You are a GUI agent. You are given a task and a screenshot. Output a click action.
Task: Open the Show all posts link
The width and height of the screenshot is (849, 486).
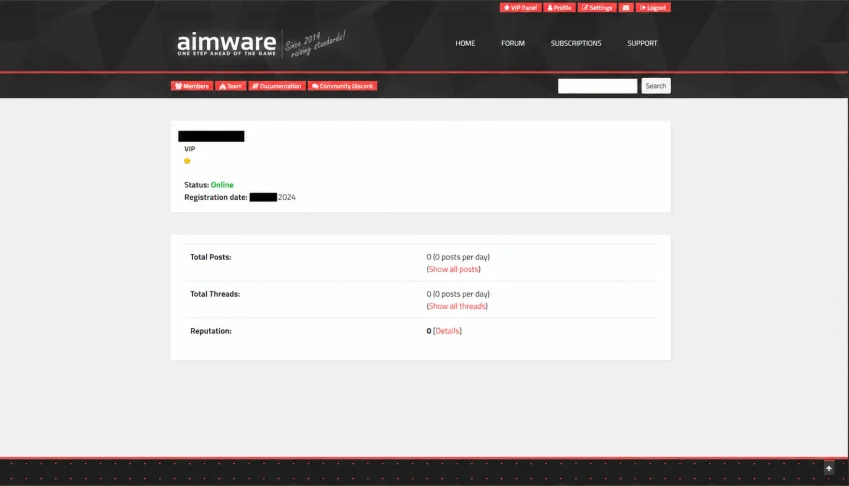point(453,269)
